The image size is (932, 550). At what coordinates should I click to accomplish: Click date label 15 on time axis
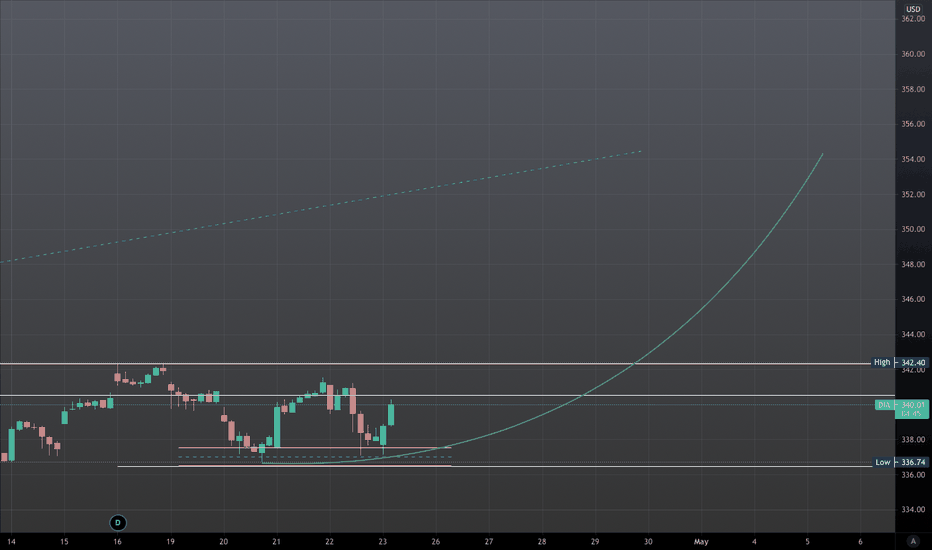[64, 542]
